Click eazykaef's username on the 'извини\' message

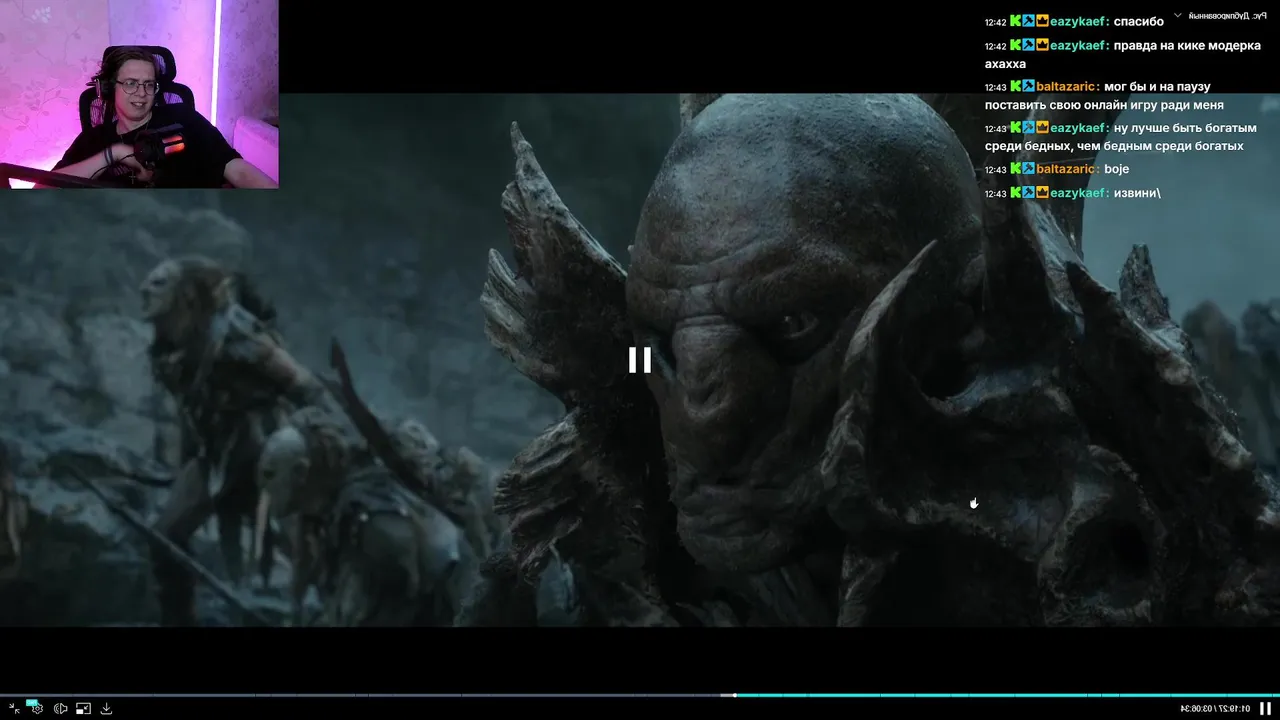[x=1078, y=193]
